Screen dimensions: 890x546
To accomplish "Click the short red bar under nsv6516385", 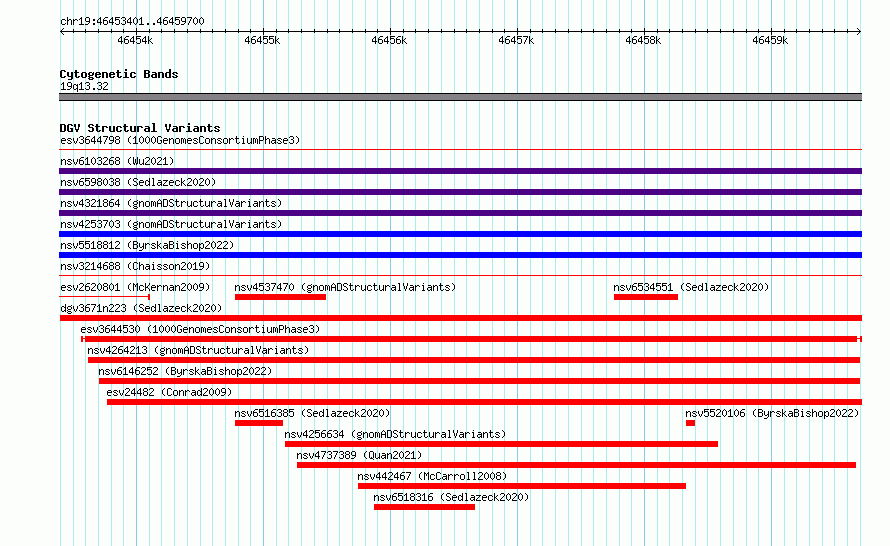I will coord(259,423).
